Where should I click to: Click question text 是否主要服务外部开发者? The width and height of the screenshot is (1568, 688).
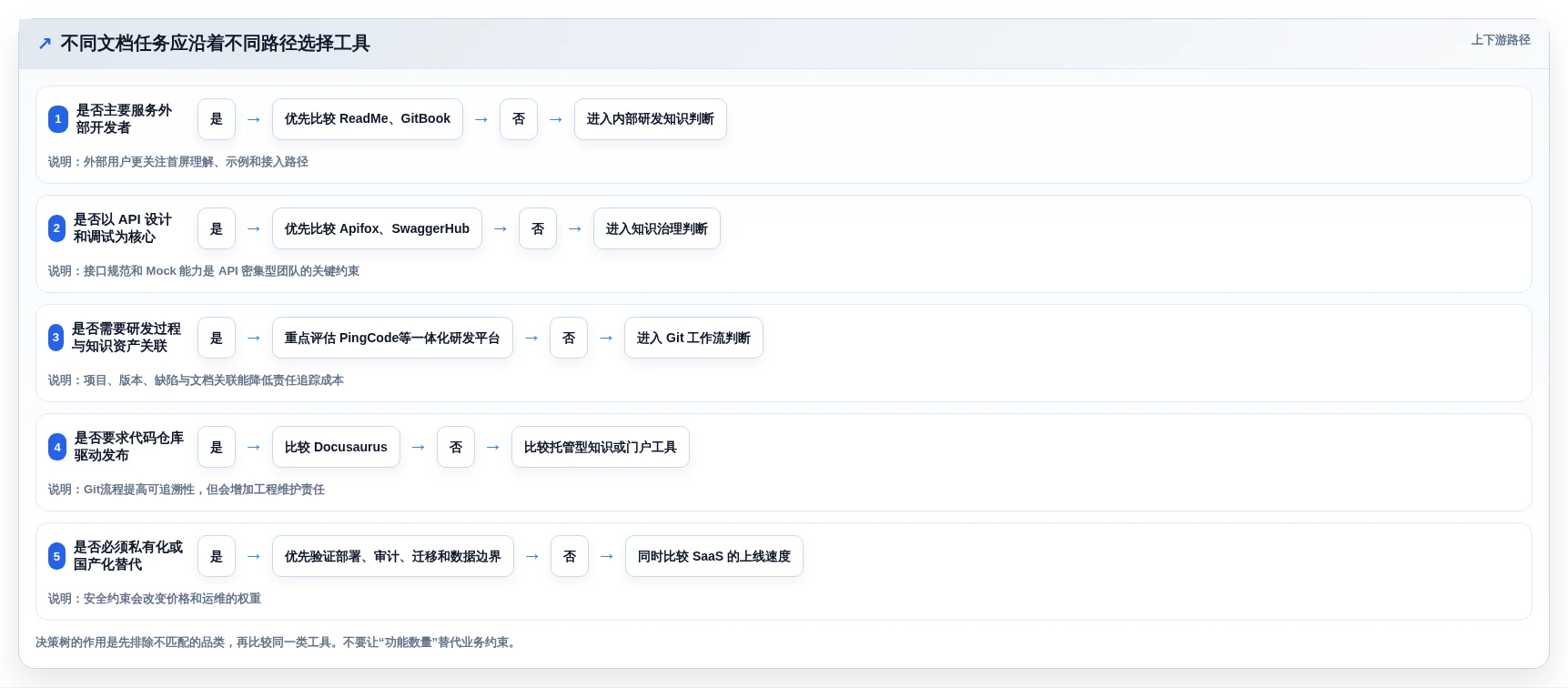tap(125, 119)
